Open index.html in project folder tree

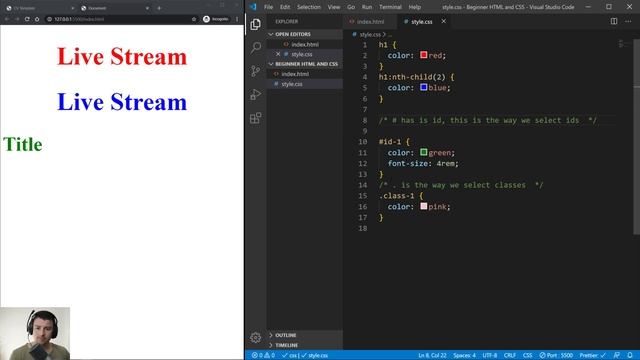coord(305,74)
